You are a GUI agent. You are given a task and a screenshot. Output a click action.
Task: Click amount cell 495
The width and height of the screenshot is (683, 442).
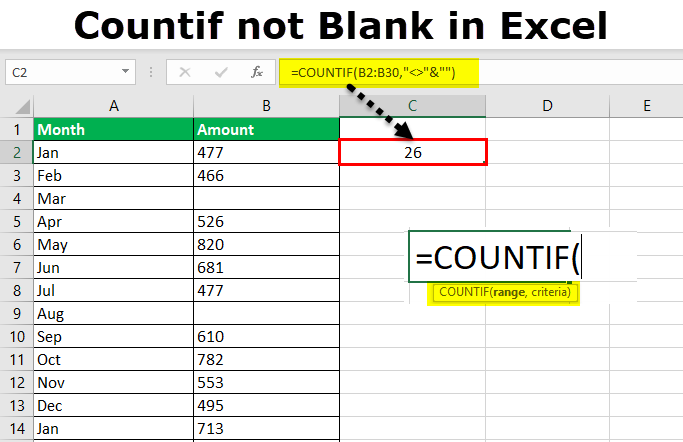point(267,406)
